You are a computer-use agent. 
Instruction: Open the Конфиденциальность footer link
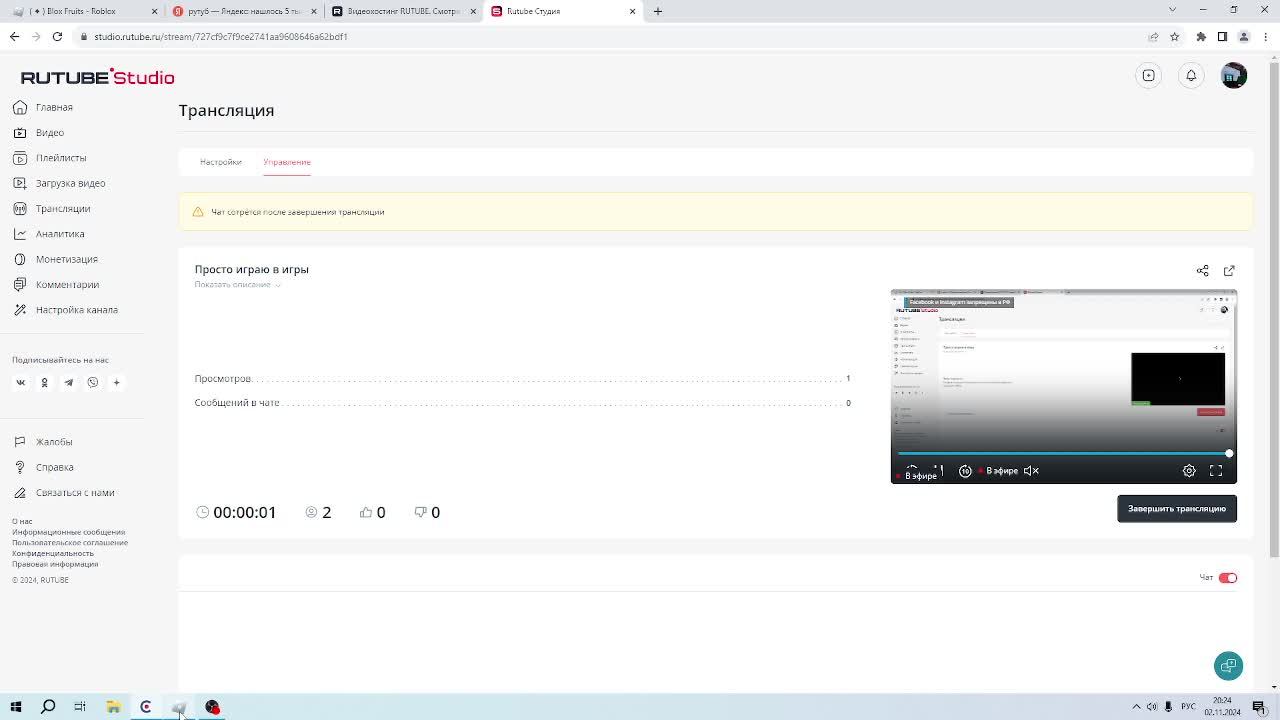coord(53,553)
